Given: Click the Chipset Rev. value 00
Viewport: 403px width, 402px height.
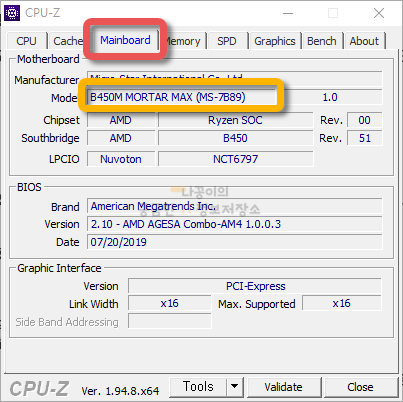Looking at the screenshot, I should 364,120.
